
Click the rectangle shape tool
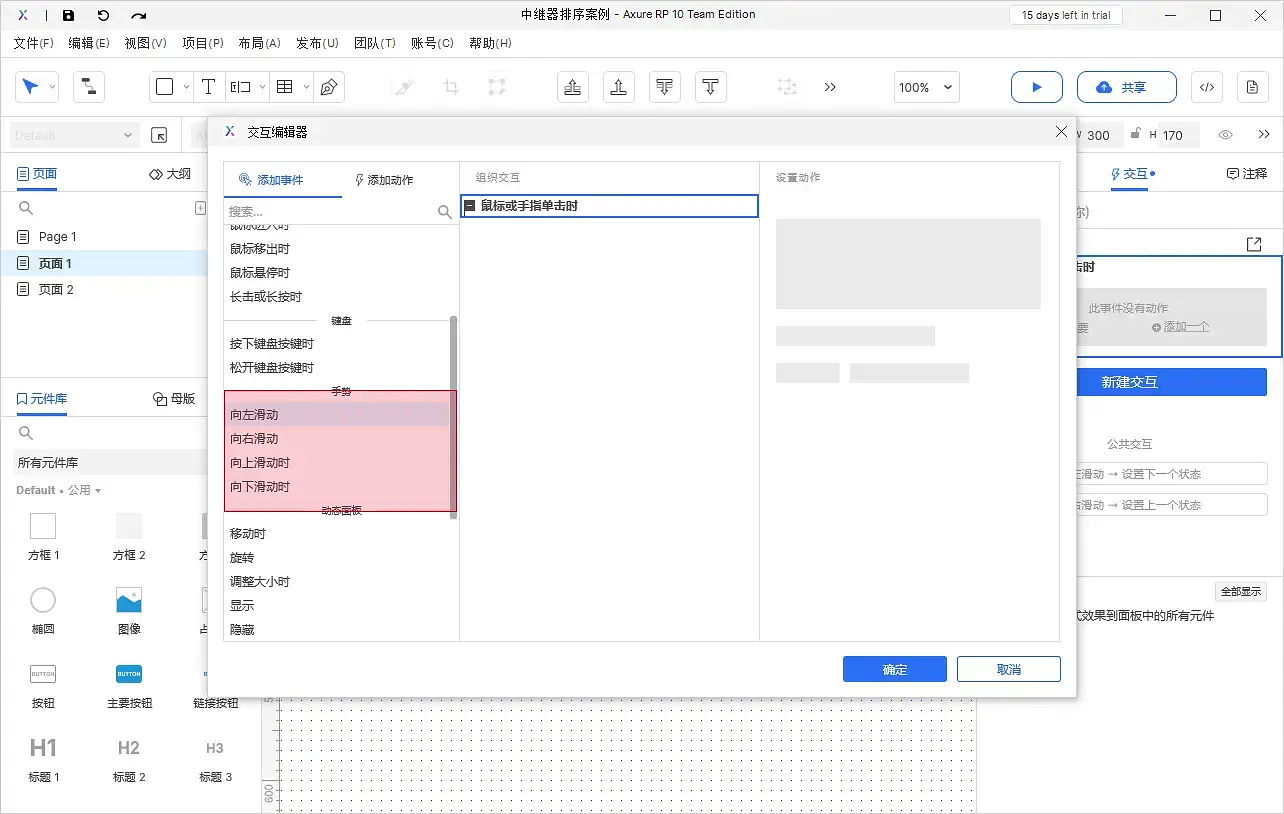tap(165, 87)
